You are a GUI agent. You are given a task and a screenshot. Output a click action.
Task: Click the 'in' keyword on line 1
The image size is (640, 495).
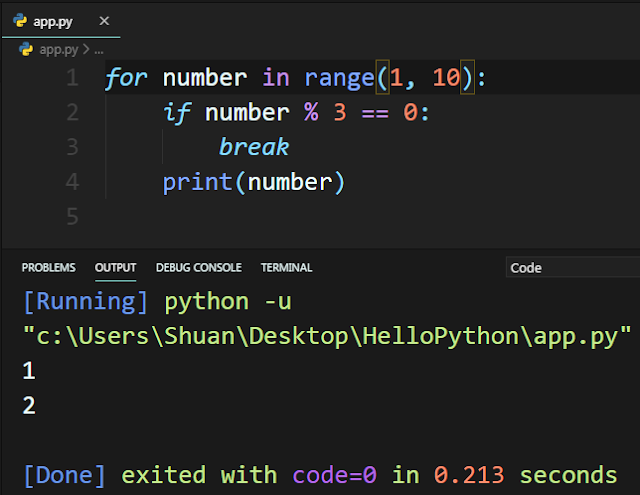[x=276, y=77]
